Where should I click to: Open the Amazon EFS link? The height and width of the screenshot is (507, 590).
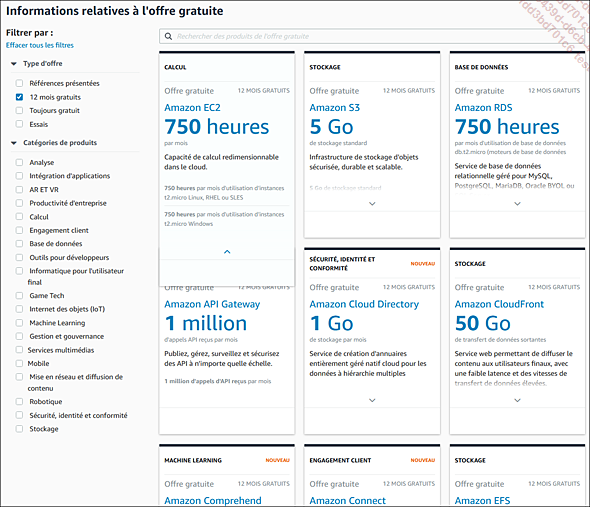pyautogui.click(x=482, y=501)
